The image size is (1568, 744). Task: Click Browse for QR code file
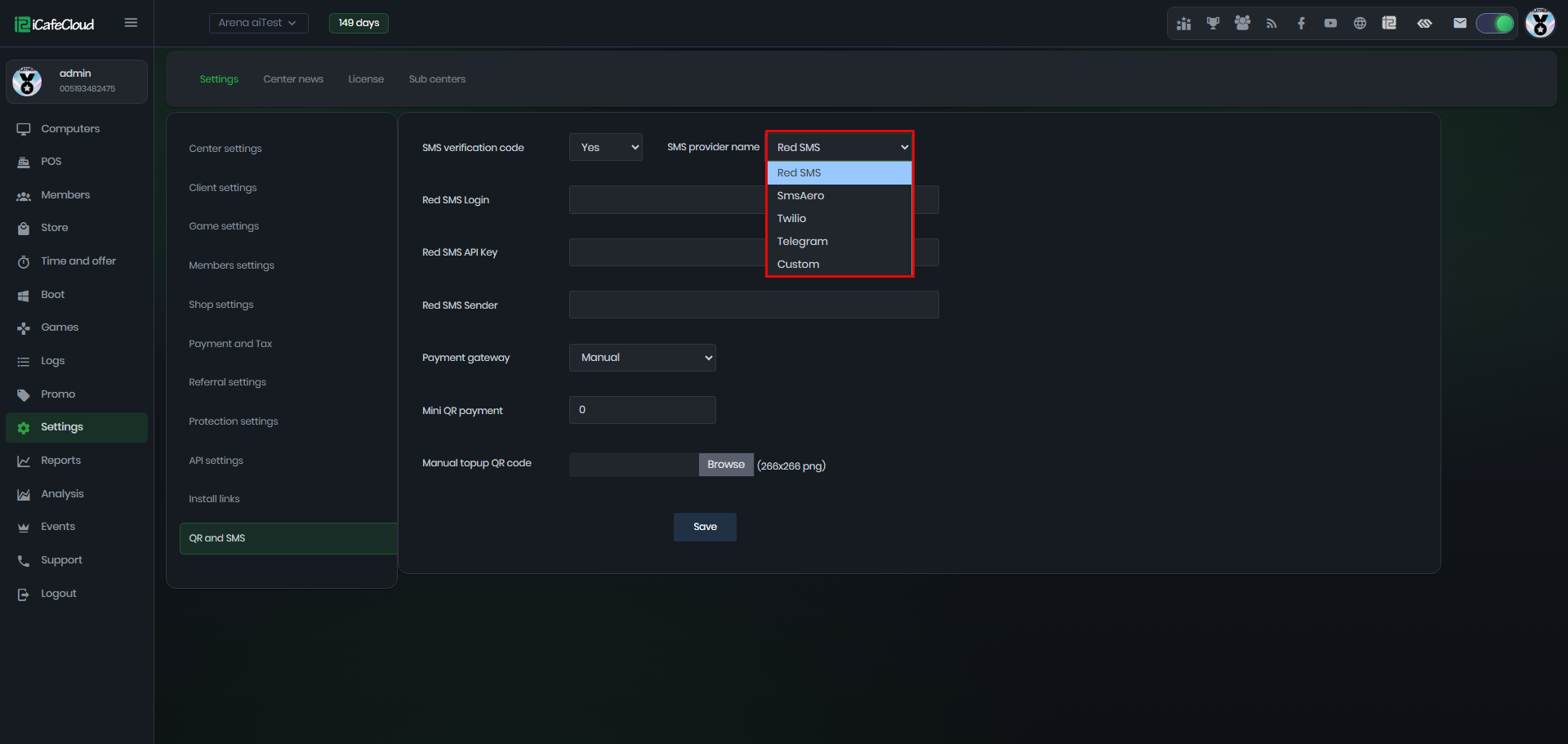(726, 465)
